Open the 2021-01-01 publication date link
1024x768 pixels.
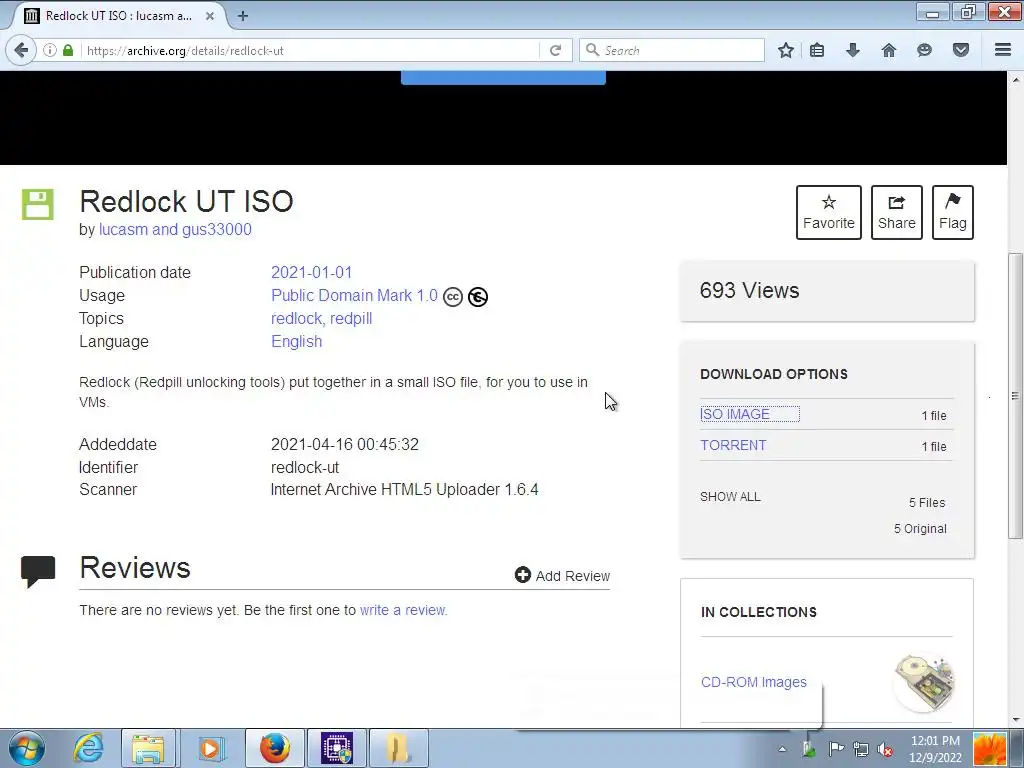(x=312, y=272)
